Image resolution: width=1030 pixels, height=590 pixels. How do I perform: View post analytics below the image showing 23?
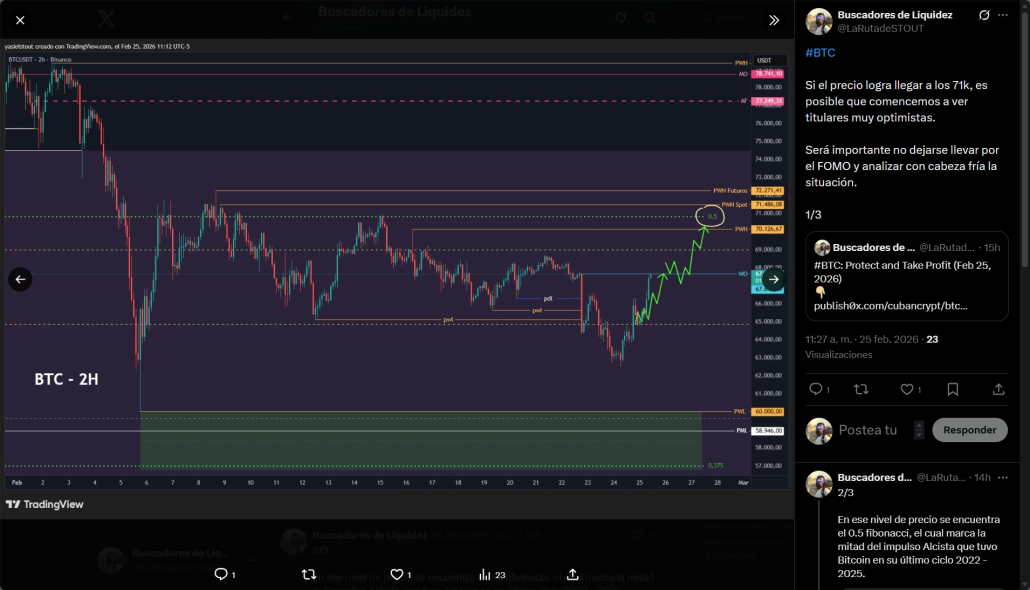(492, 574)
